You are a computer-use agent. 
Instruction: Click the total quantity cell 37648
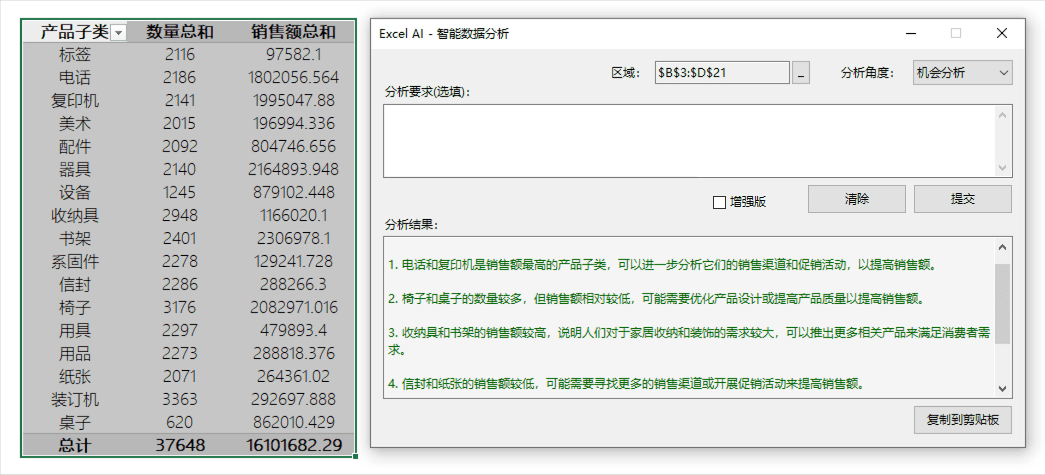pyautogui.click(x=180, y=445)
